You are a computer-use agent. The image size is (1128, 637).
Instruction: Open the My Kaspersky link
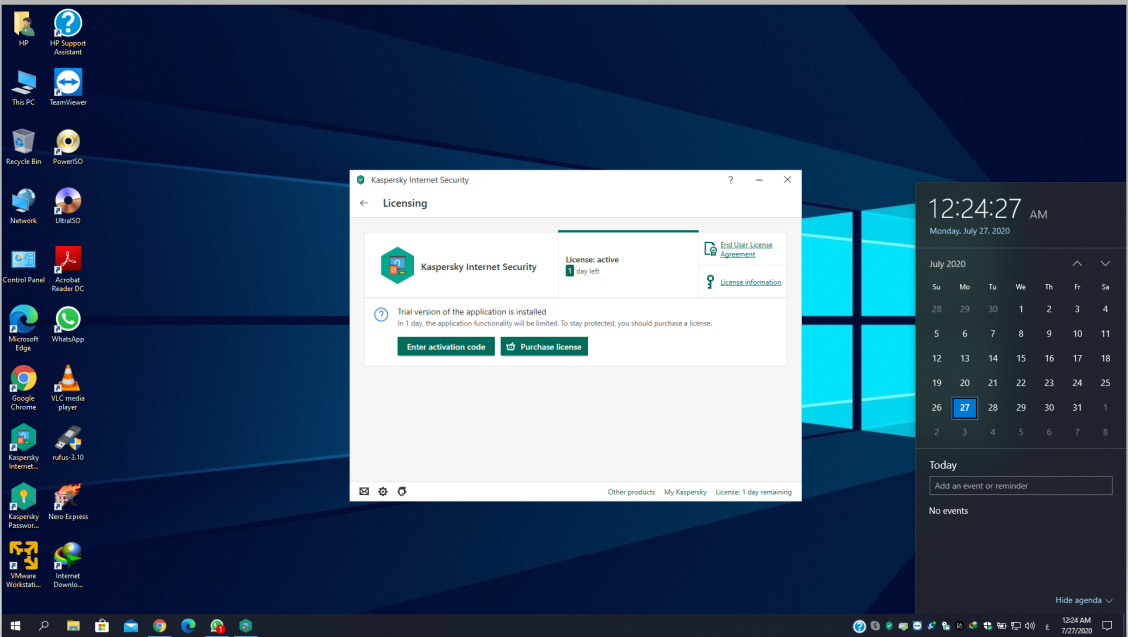[x=685, y=492]
